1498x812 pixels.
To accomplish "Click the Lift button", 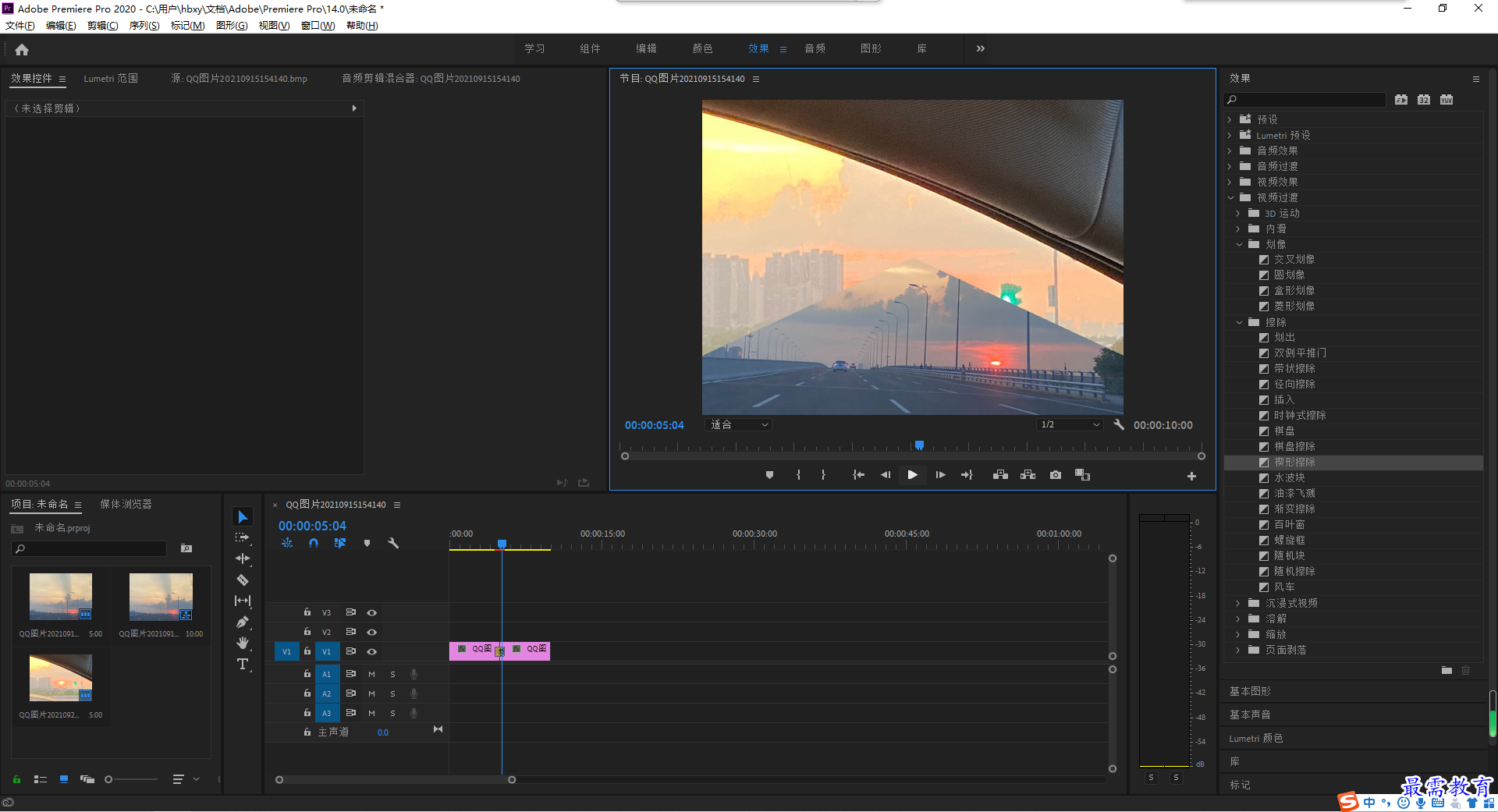I will pos(1000,475).
